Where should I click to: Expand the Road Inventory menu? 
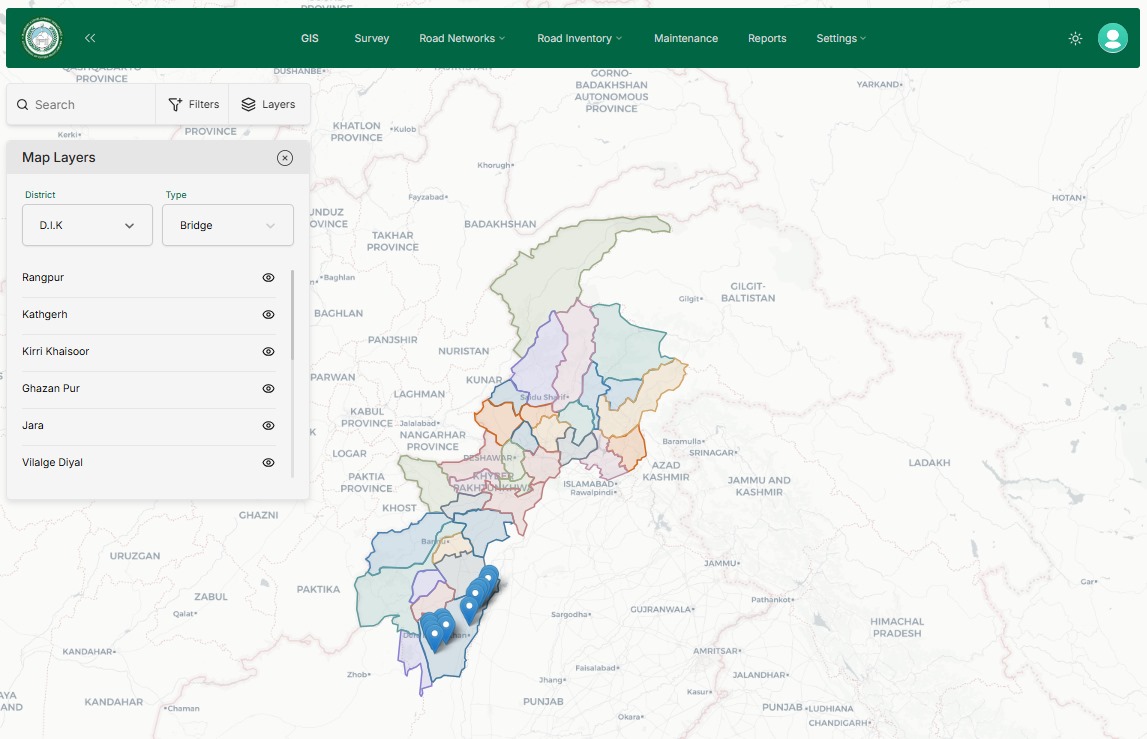(579, 38)
